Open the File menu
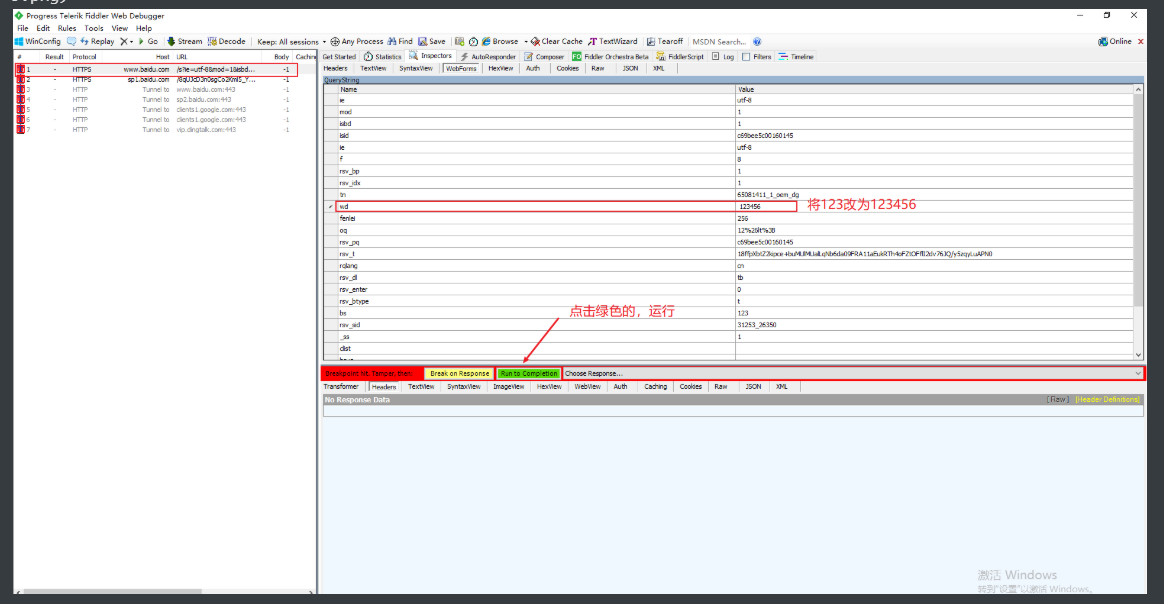The width and height of the screenshot is (1164, 604). (x=23, y=28)
